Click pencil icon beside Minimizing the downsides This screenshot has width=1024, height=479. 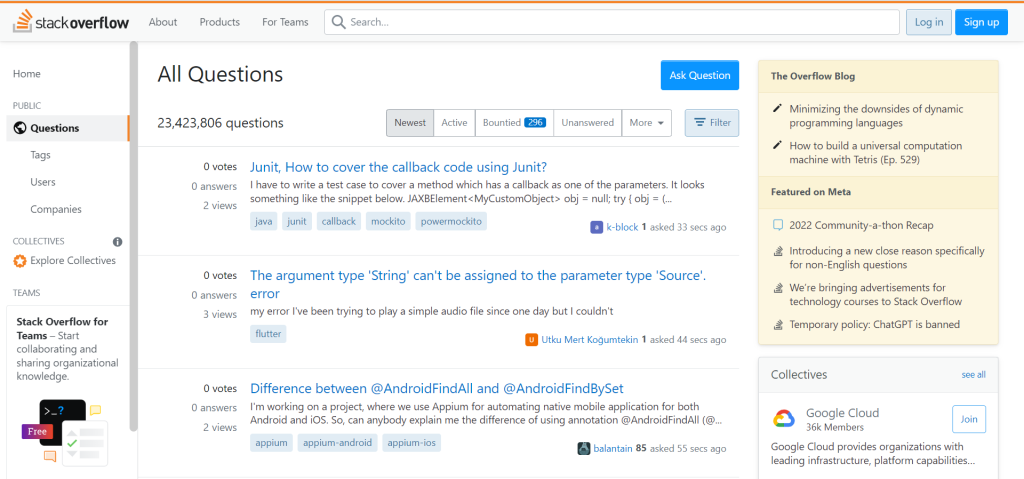[777, 109]
